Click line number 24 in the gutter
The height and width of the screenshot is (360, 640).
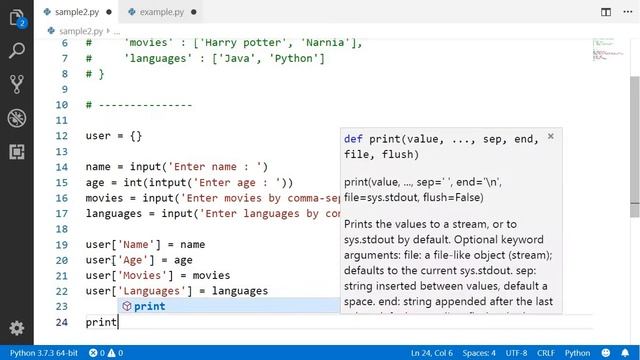pos(62,322)
